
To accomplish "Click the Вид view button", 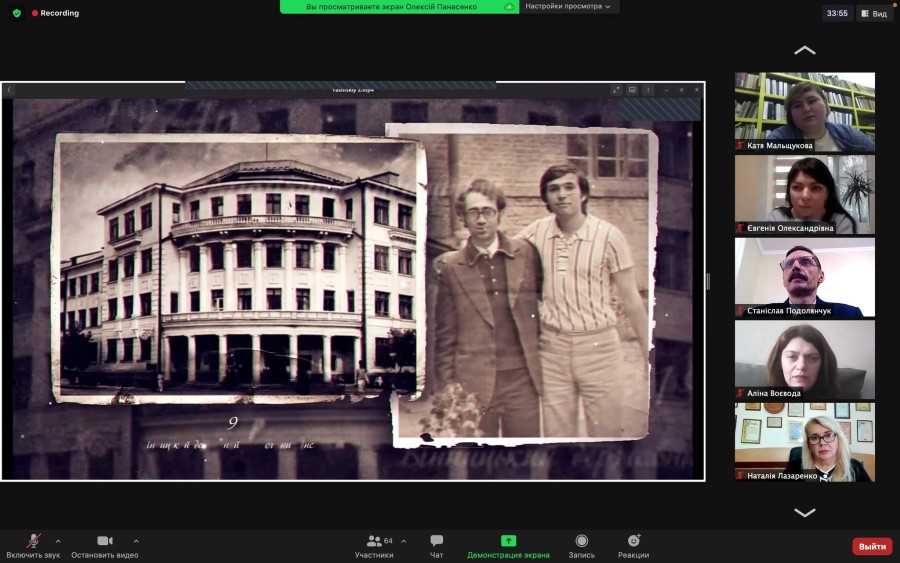I will 874,13.
